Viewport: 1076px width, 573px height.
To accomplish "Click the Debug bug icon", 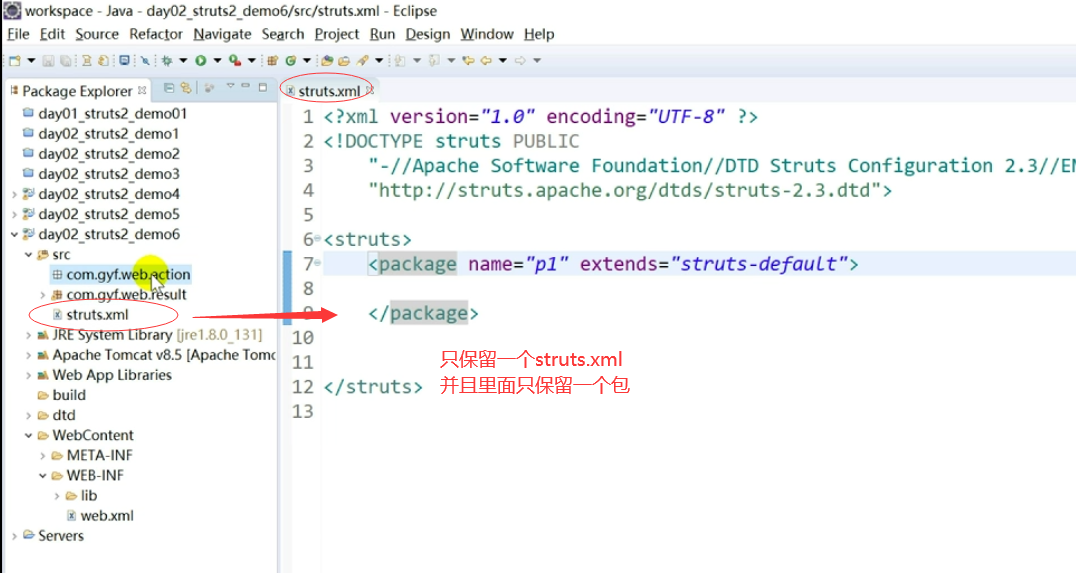I will click(x=167, y=61).
